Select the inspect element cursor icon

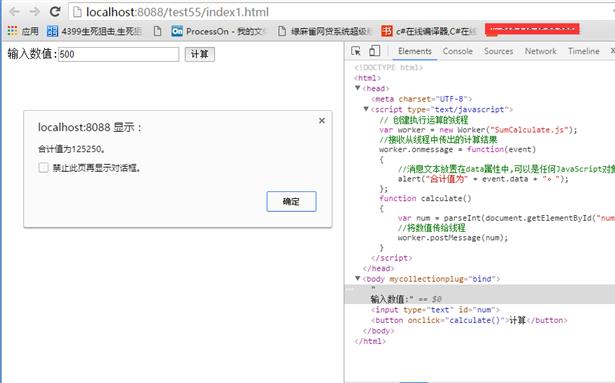[356, 51]
